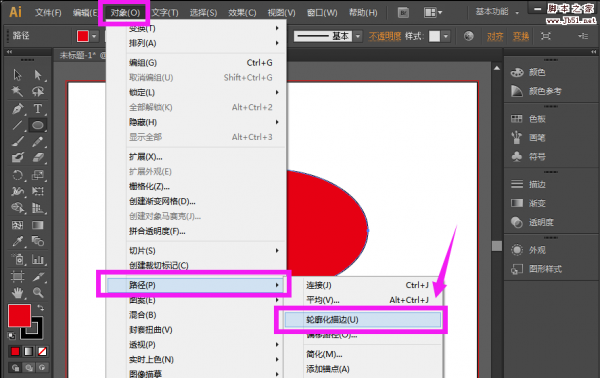
Task: Select the Mesh tool
Action: [x=18, y=225]
